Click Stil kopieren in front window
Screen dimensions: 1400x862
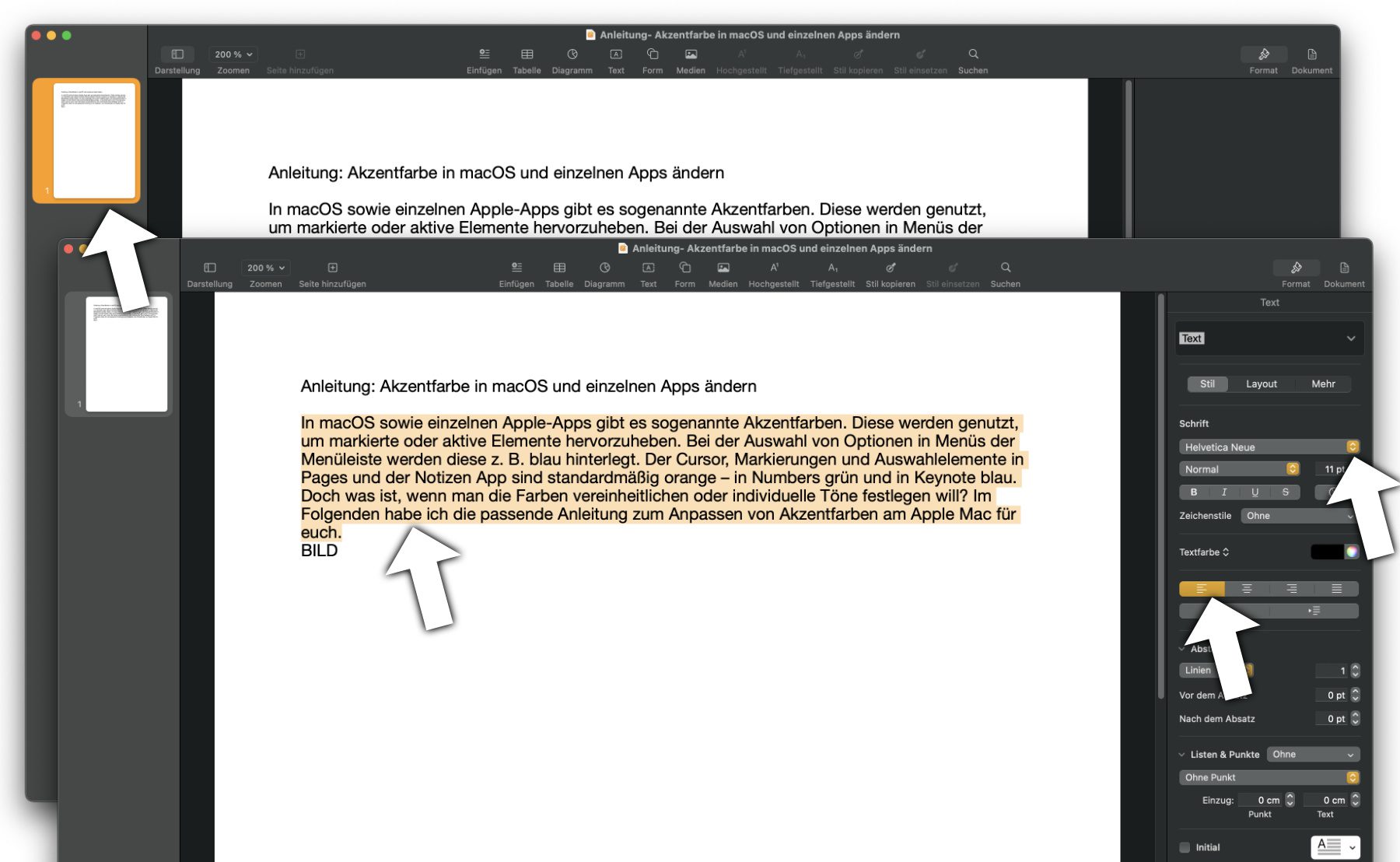pyautogui.click(x=891, y=268)
